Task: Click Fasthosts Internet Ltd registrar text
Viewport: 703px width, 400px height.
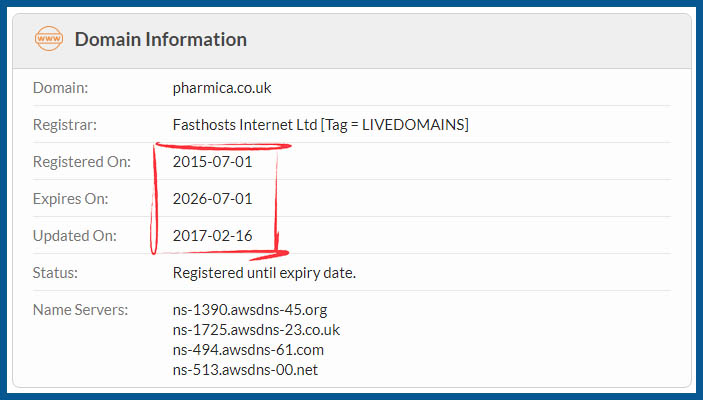Action: pyautogui.click(x=245, y=125)
